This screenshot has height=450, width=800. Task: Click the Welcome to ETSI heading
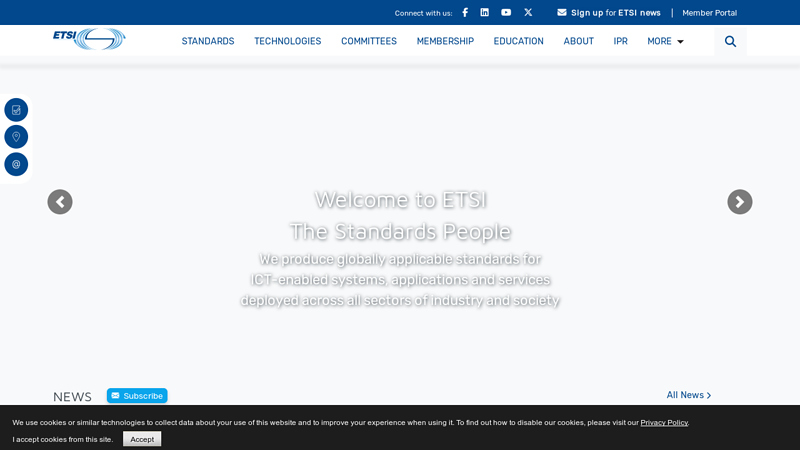[x=401, y=199]
